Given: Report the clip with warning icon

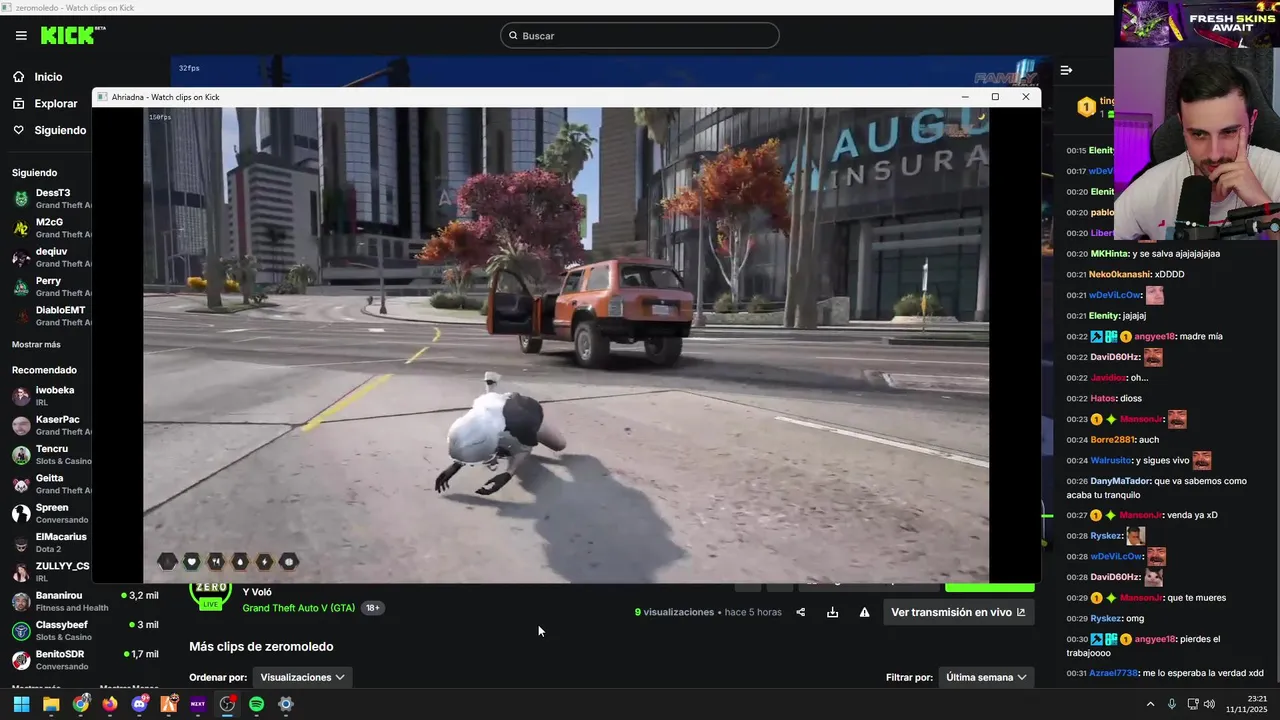Looking at the screenshot, I should (864, 612).
